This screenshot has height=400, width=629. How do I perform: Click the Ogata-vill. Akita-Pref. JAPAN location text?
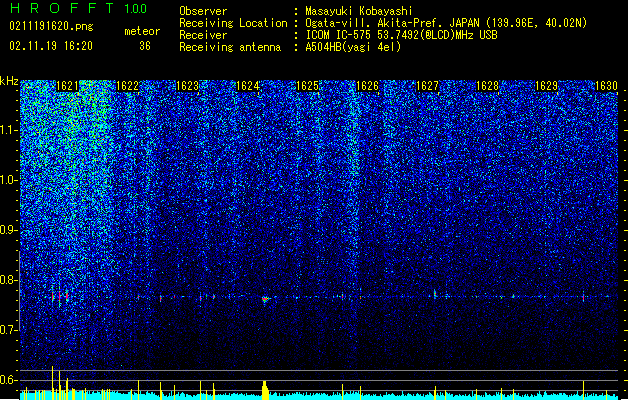point(446,23)
